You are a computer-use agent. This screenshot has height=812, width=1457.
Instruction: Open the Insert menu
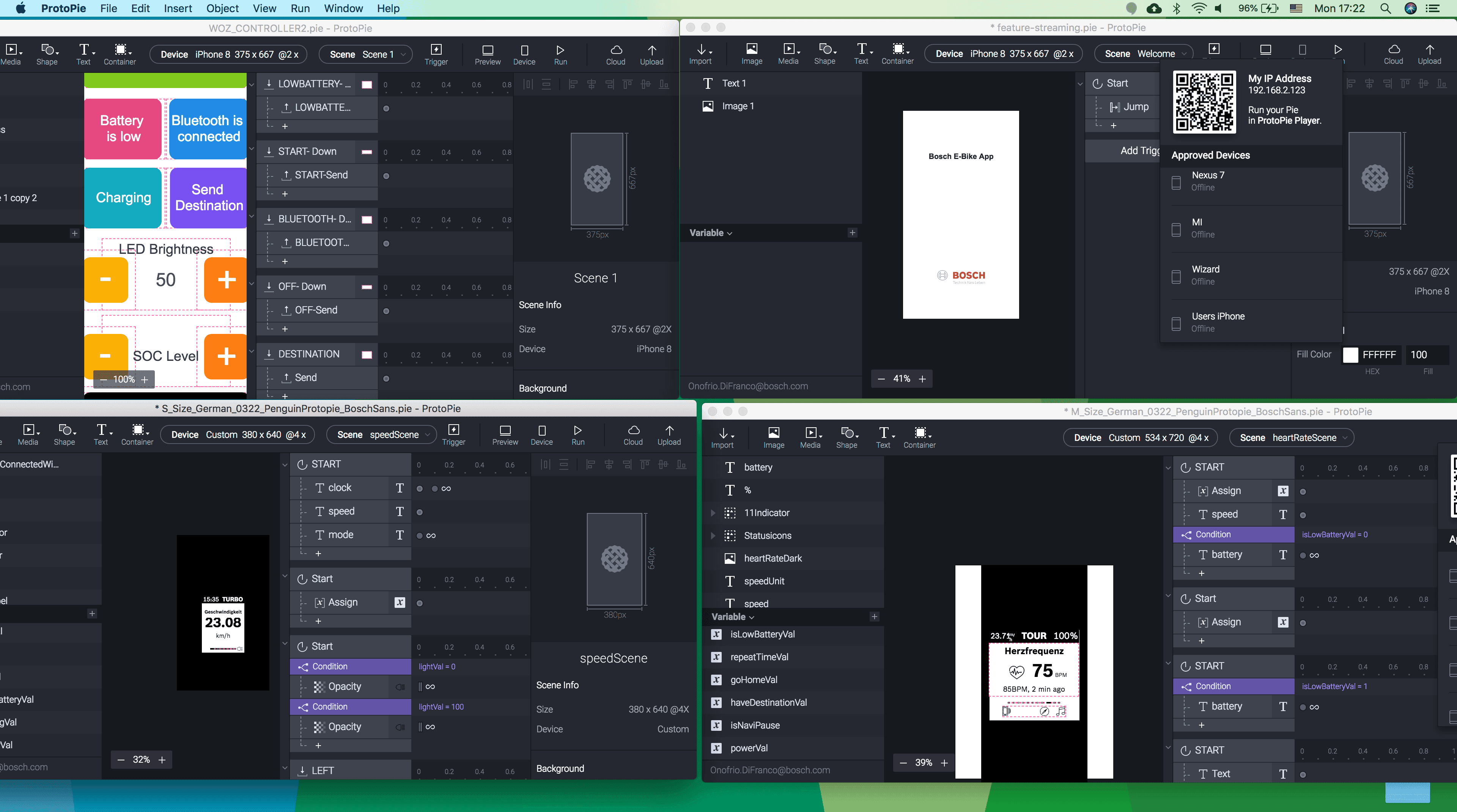click(178, 8)
